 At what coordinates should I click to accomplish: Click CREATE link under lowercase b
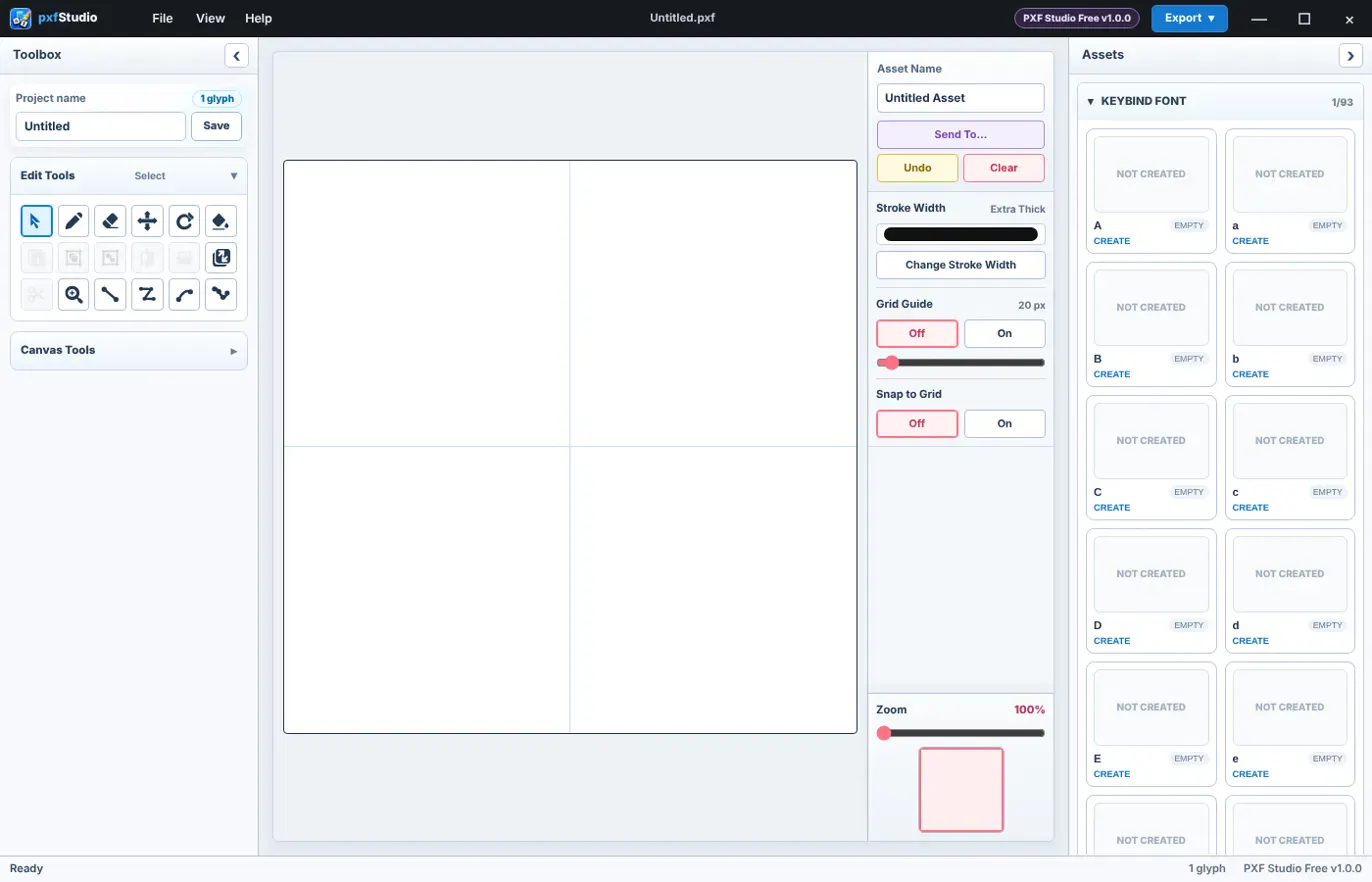[1250, 374]
